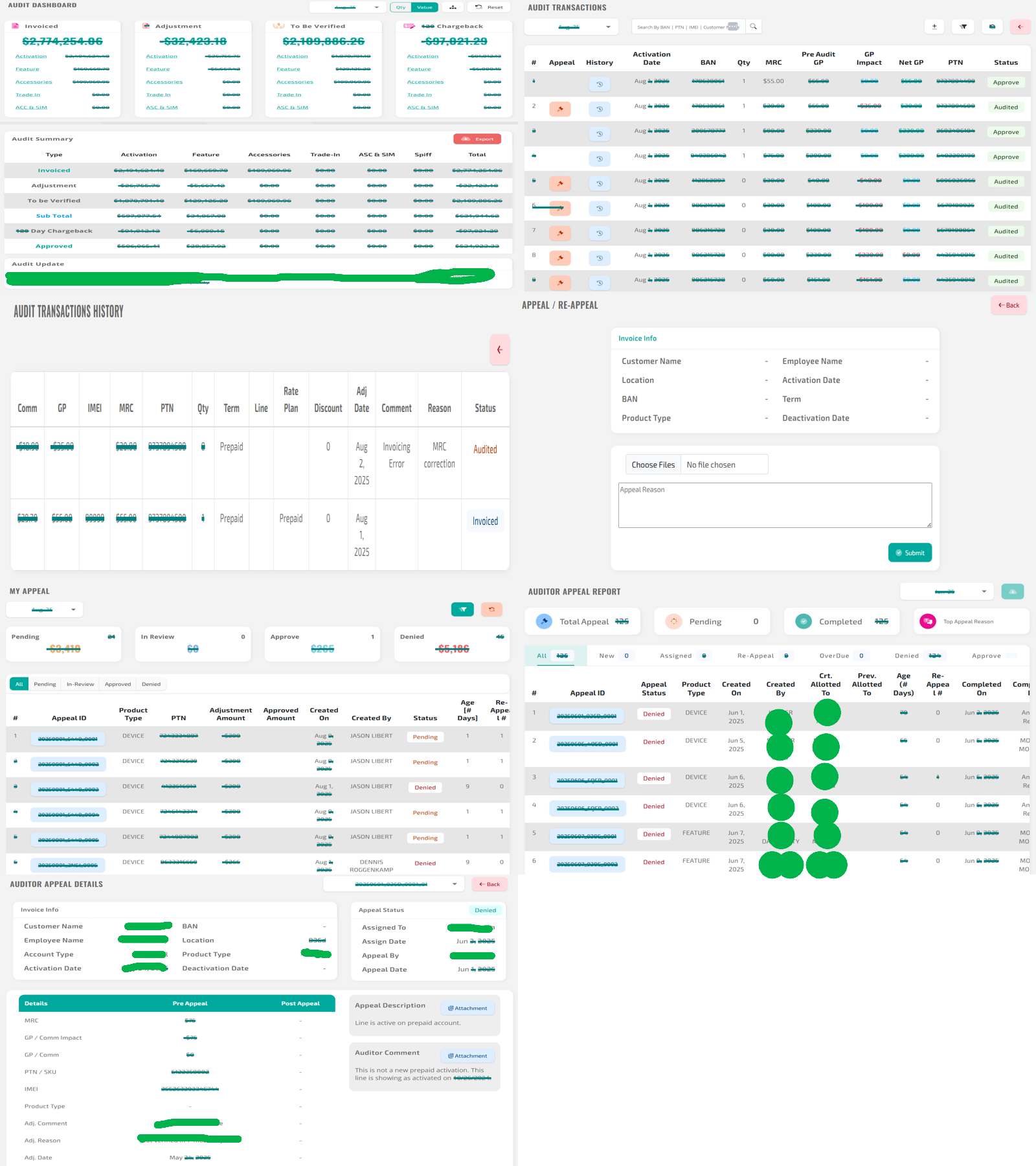Image resolution: width=1036 pixels, height=1166 pixels.
Task: Click the pink back arrow in Audit Transactions History
Action: tap(499, 350)
